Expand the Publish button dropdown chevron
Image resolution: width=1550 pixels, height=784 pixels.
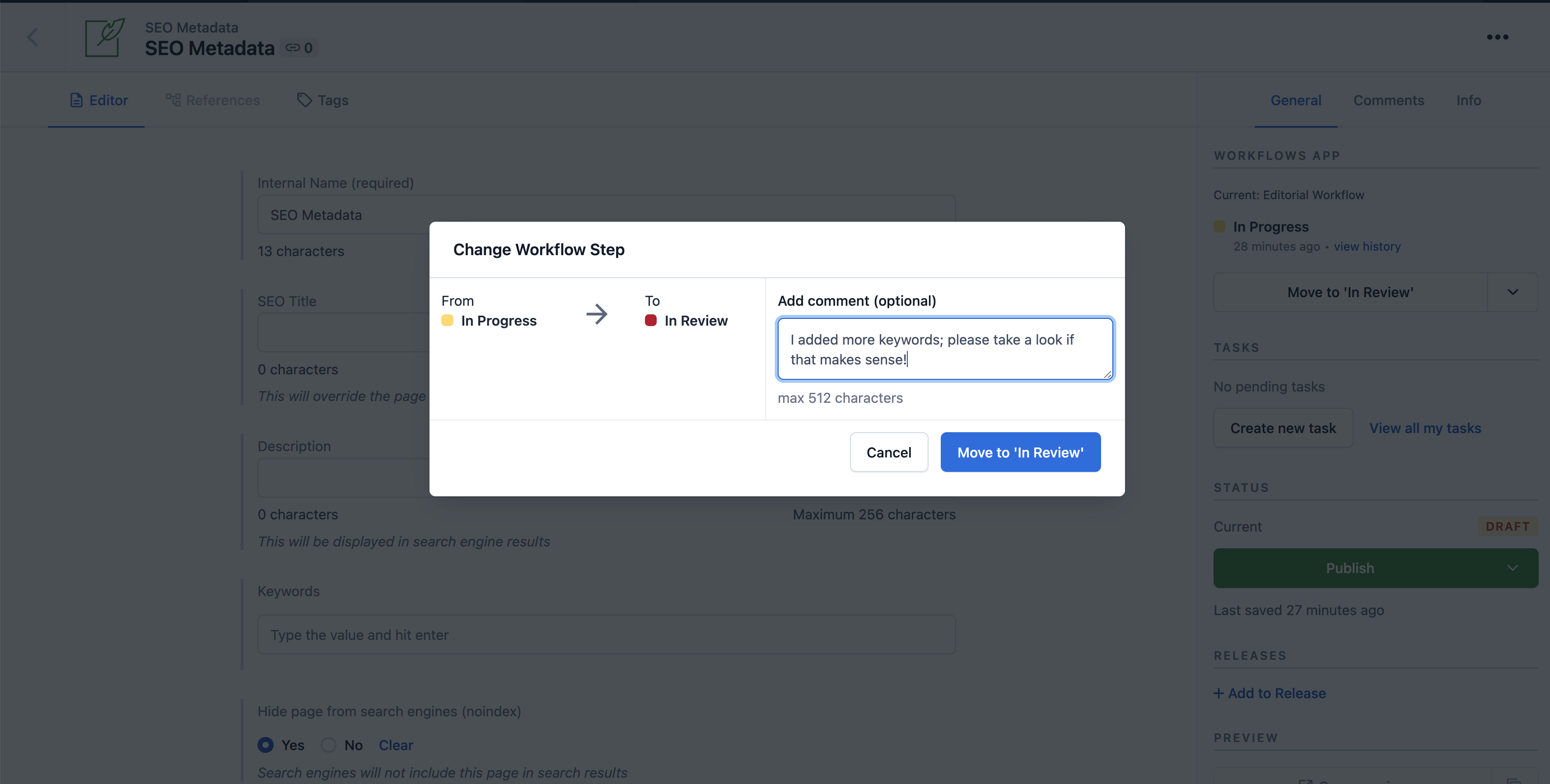pyautogui.click(x=1512, y=568)
